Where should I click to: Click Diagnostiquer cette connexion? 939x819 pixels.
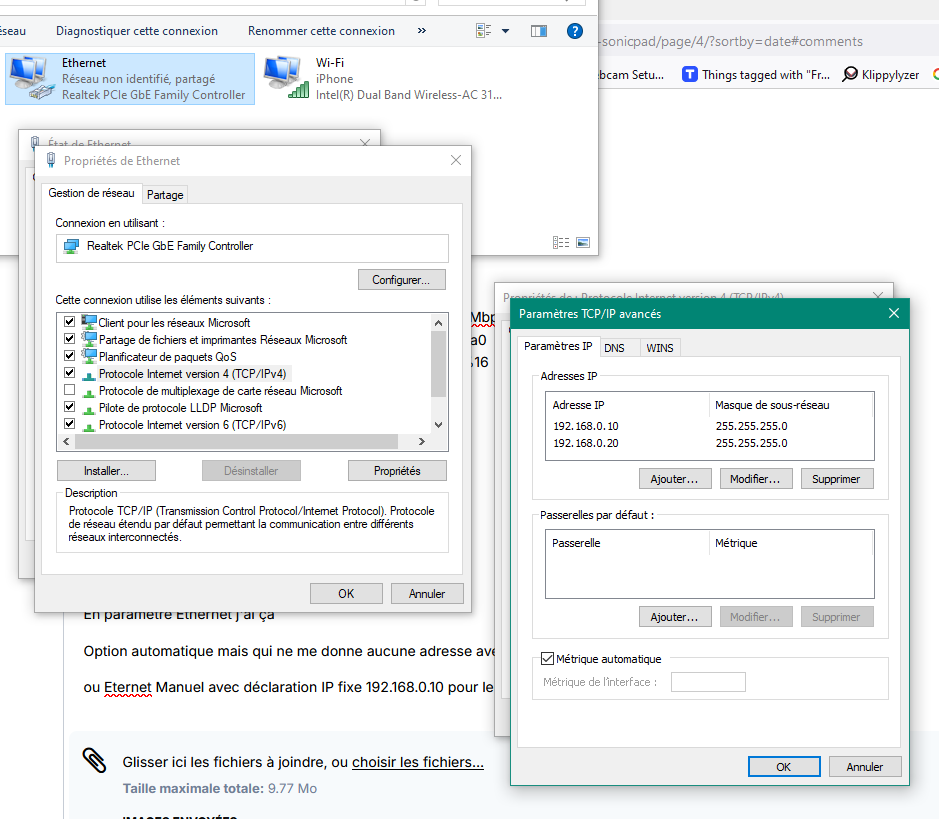pyautogui.click(x=137, y=31)
